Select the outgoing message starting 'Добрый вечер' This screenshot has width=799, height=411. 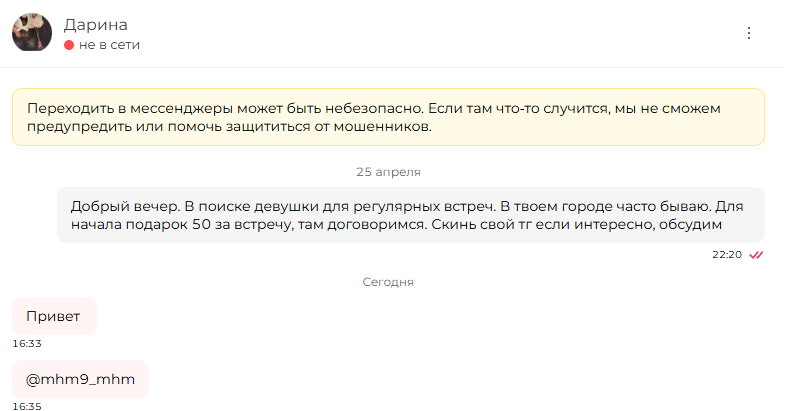(x=411, y=215)
